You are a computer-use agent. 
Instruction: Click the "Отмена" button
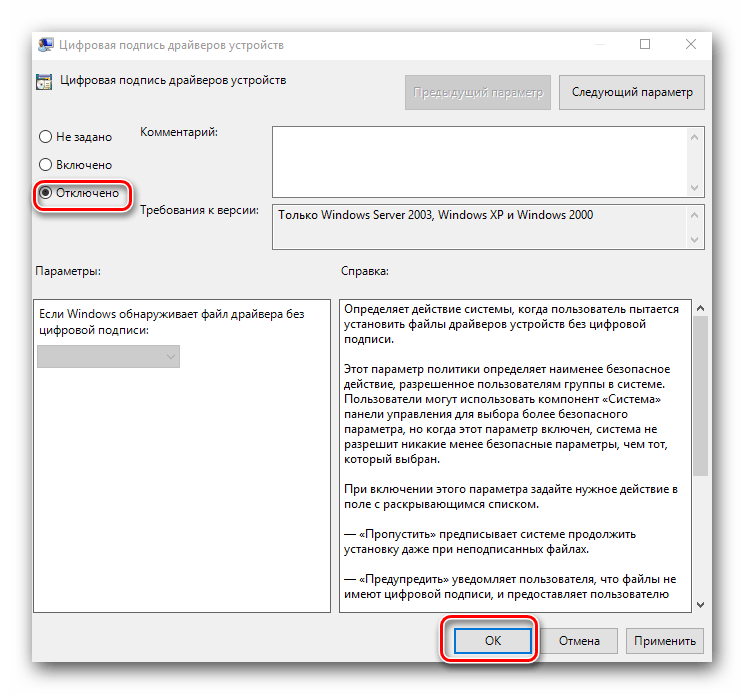coord(579,641)
